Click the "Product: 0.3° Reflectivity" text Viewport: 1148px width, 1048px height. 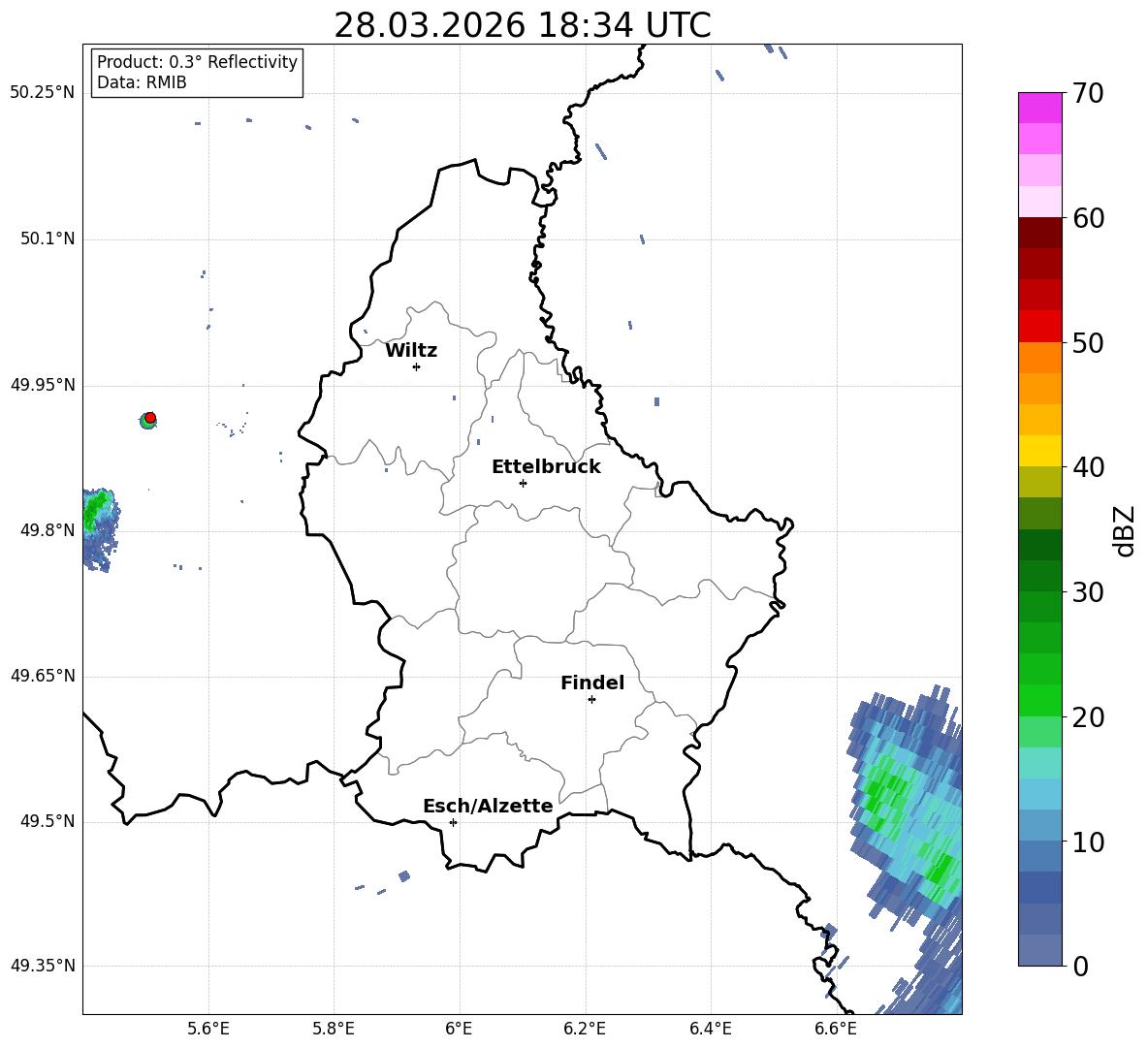(197, 61)
